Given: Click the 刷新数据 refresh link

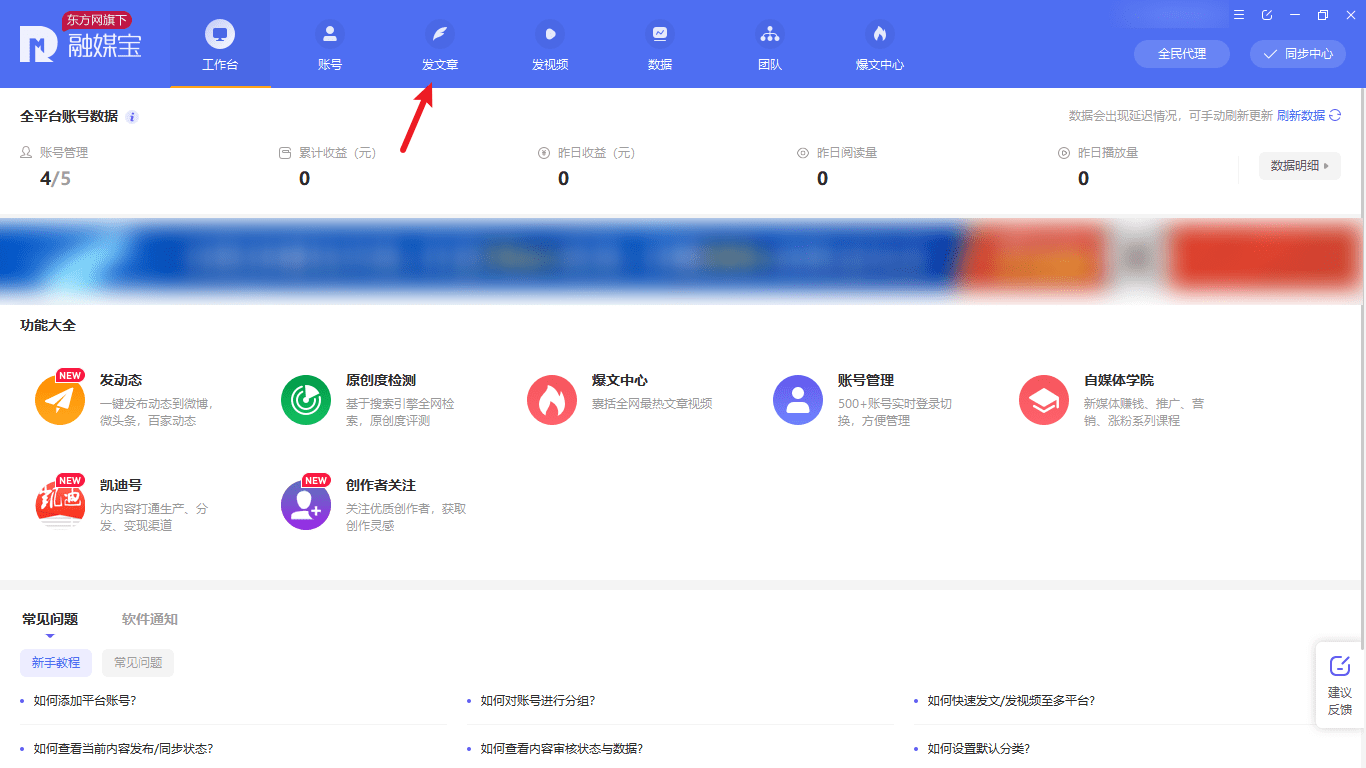Looking at the screenshot, I should (x=1301, y=116).
